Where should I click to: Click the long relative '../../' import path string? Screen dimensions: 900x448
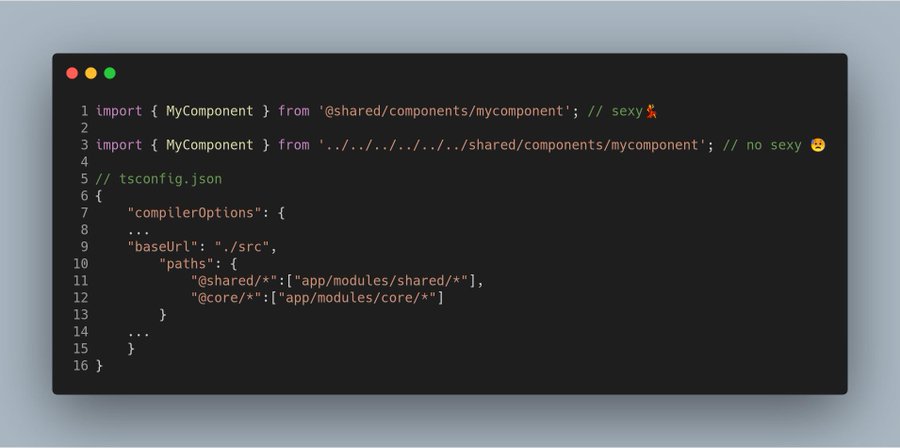(512, 145)
